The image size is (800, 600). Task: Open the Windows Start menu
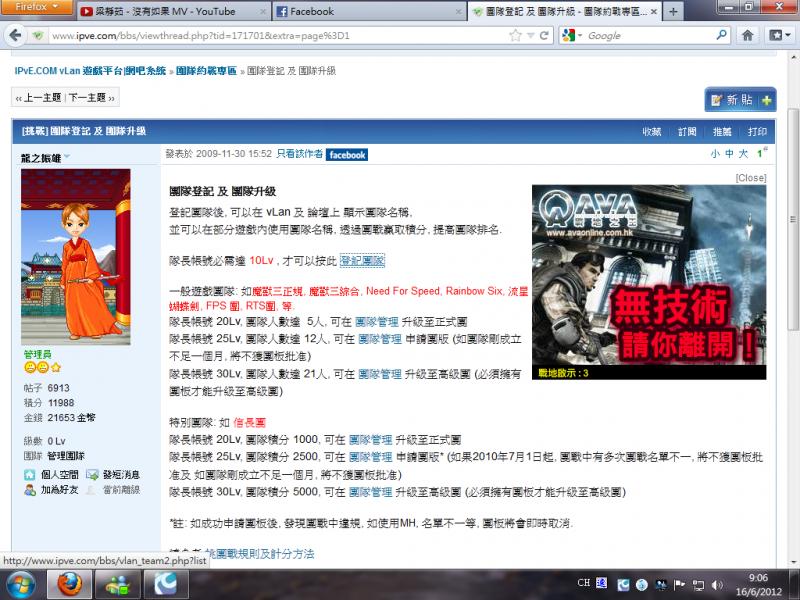[x=19, y=585]
